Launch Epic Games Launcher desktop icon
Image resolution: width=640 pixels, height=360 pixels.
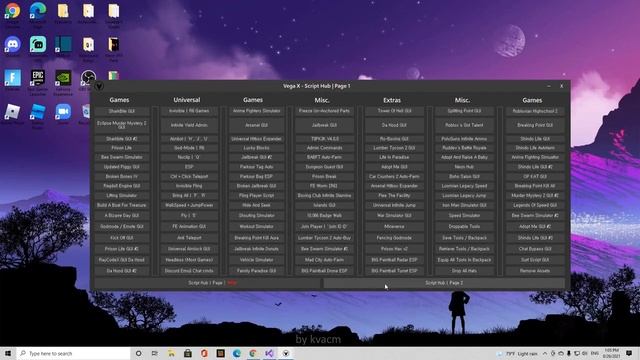click(x=38, y=78)
